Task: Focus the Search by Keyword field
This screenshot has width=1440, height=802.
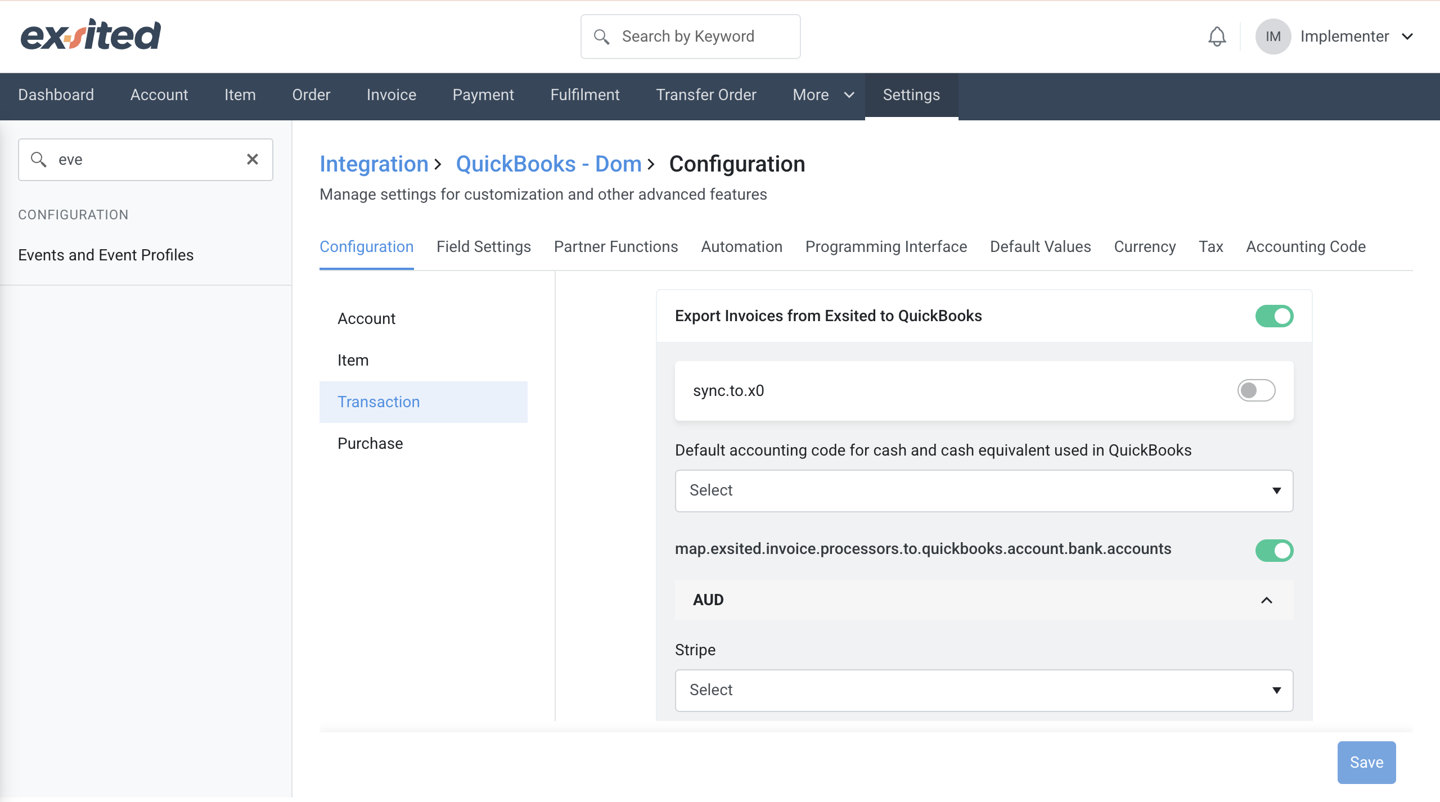Action: (690, 37)
